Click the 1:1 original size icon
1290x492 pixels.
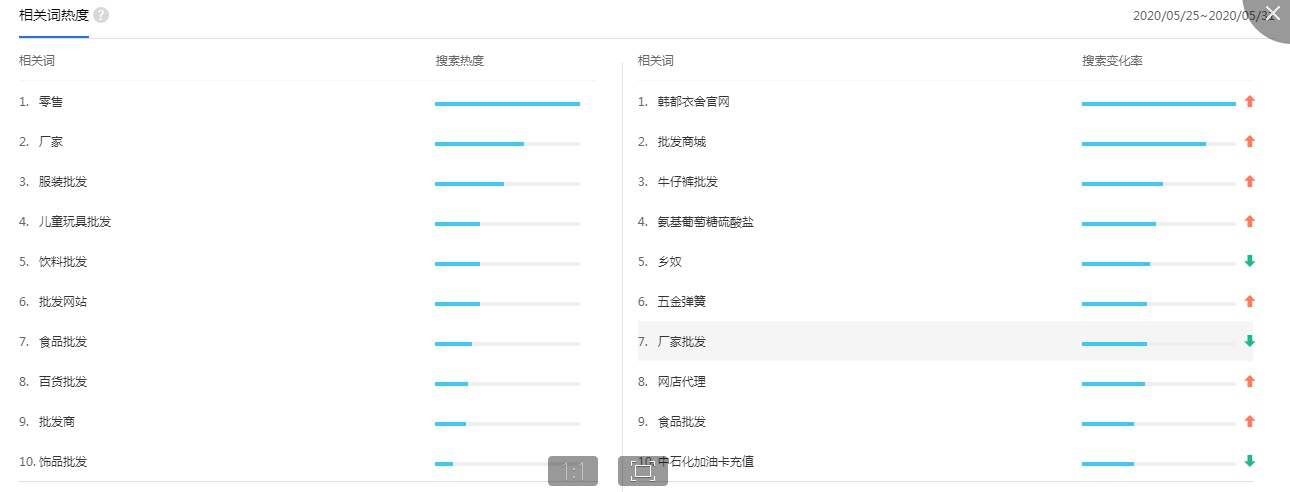(573, 471)
